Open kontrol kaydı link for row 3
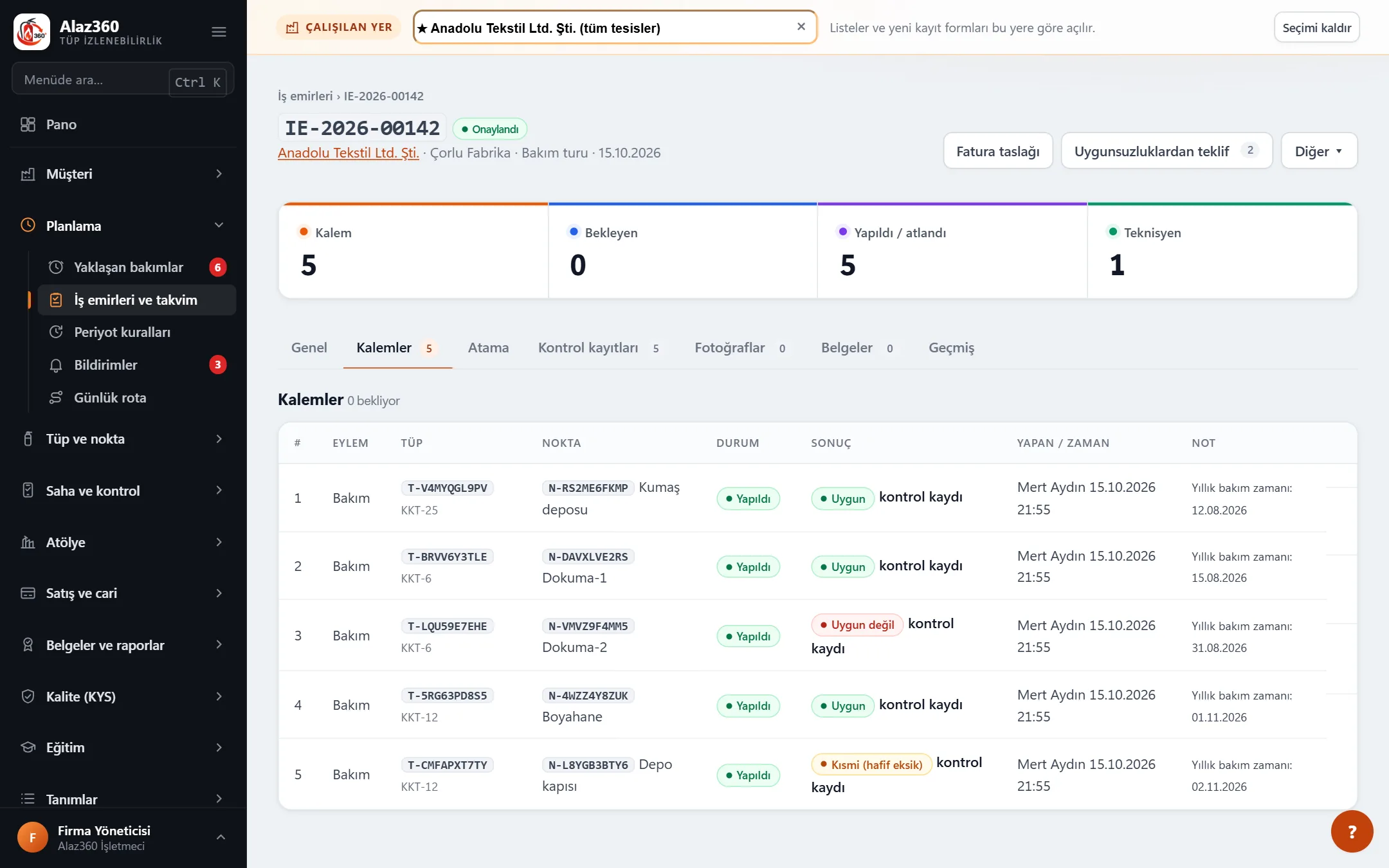The height and width of the screenshot is (868, 1389). tap(931, 624)
